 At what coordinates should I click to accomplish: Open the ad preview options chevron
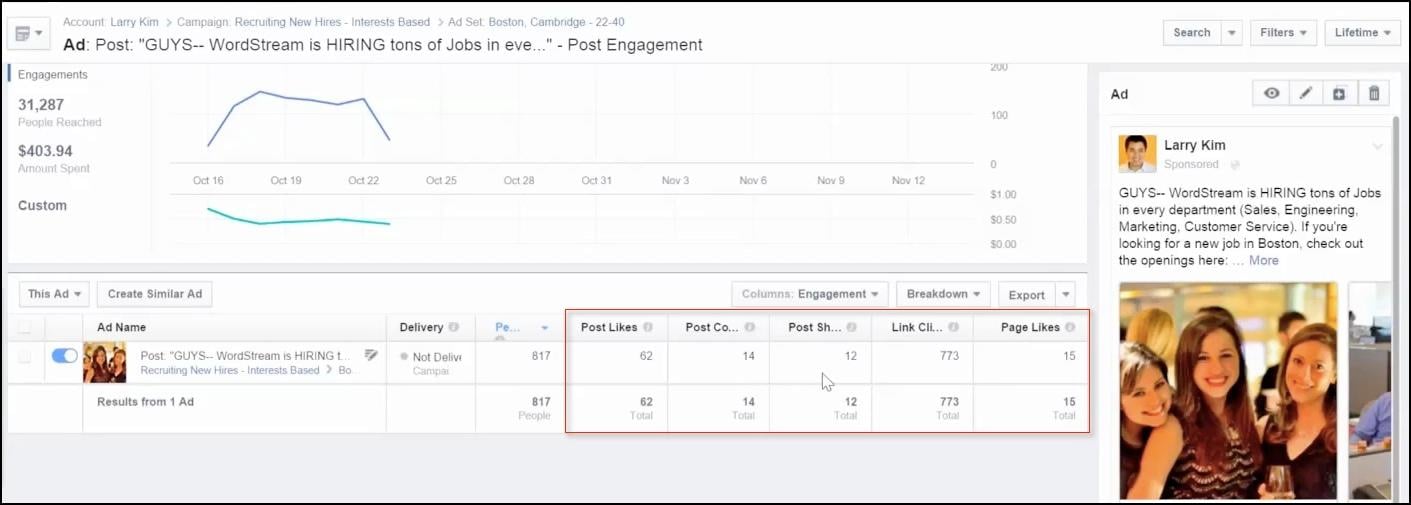tap(1378, 146)
